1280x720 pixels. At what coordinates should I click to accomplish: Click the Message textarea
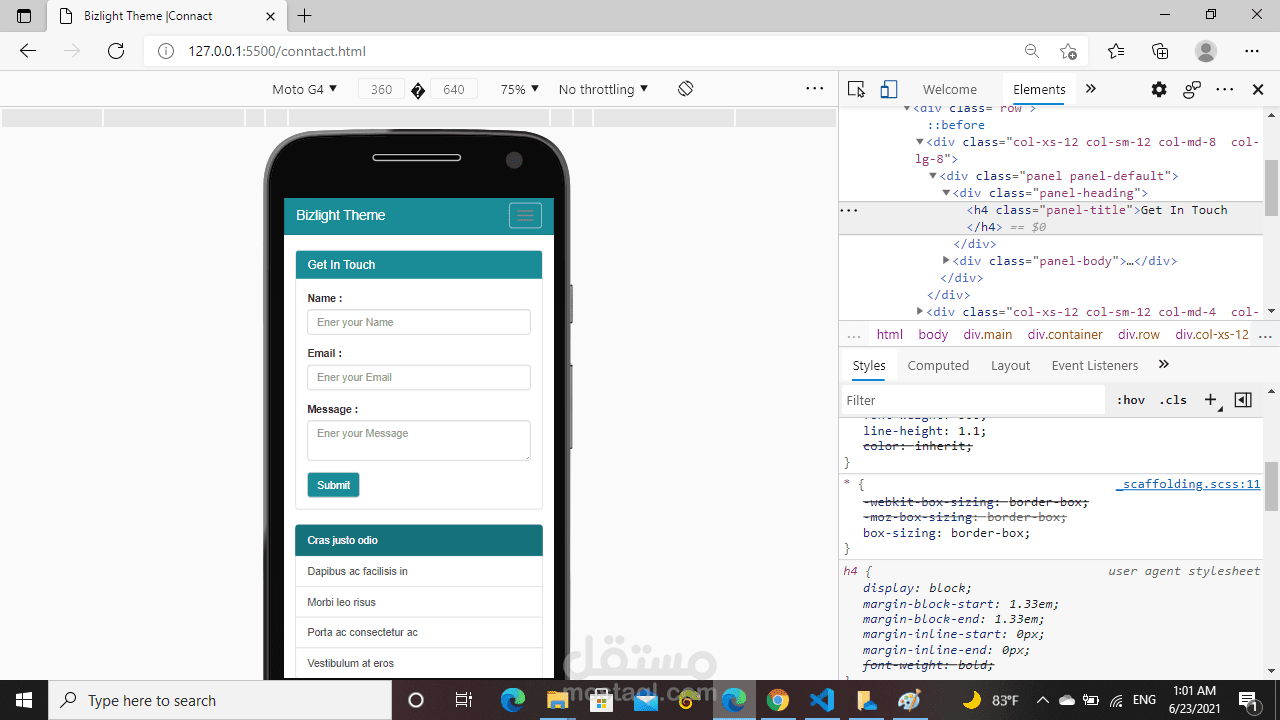click(x=418, y=440)
